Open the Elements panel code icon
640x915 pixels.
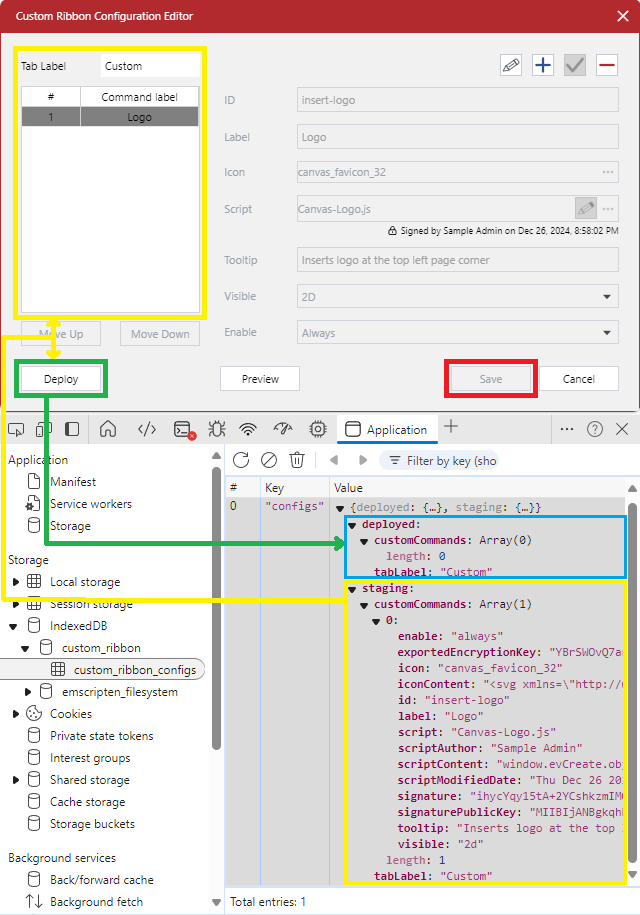147,430
